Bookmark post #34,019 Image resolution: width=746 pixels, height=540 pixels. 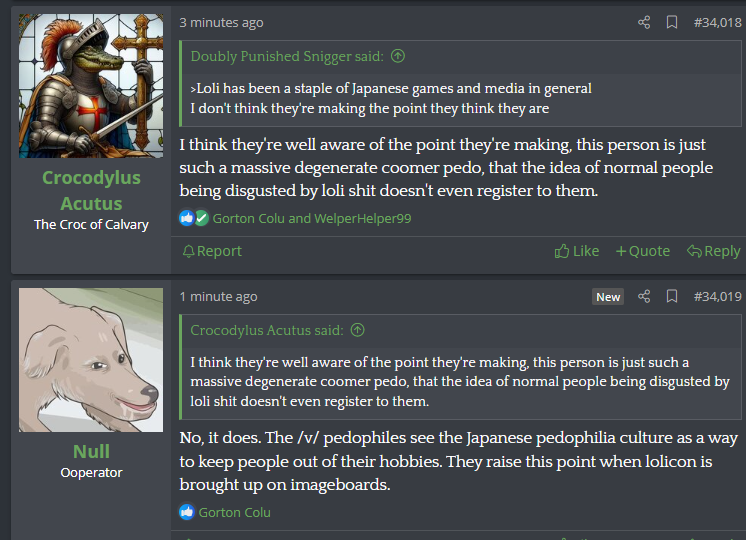pyautogui.click(x=672, y=296)
